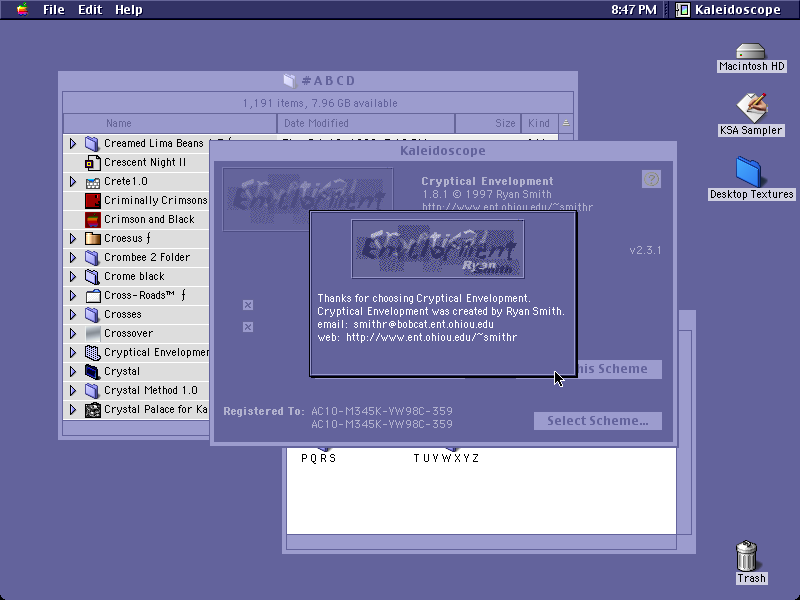Image resolution: width=800 pixels, height=600 pixels.
Task: Sort the list by the Kind column
Action: (x=539, y=123)
